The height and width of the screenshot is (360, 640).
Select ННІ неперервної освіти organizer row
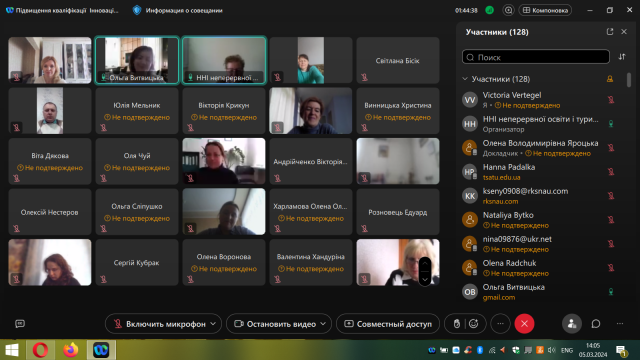(x=538, y=124)
